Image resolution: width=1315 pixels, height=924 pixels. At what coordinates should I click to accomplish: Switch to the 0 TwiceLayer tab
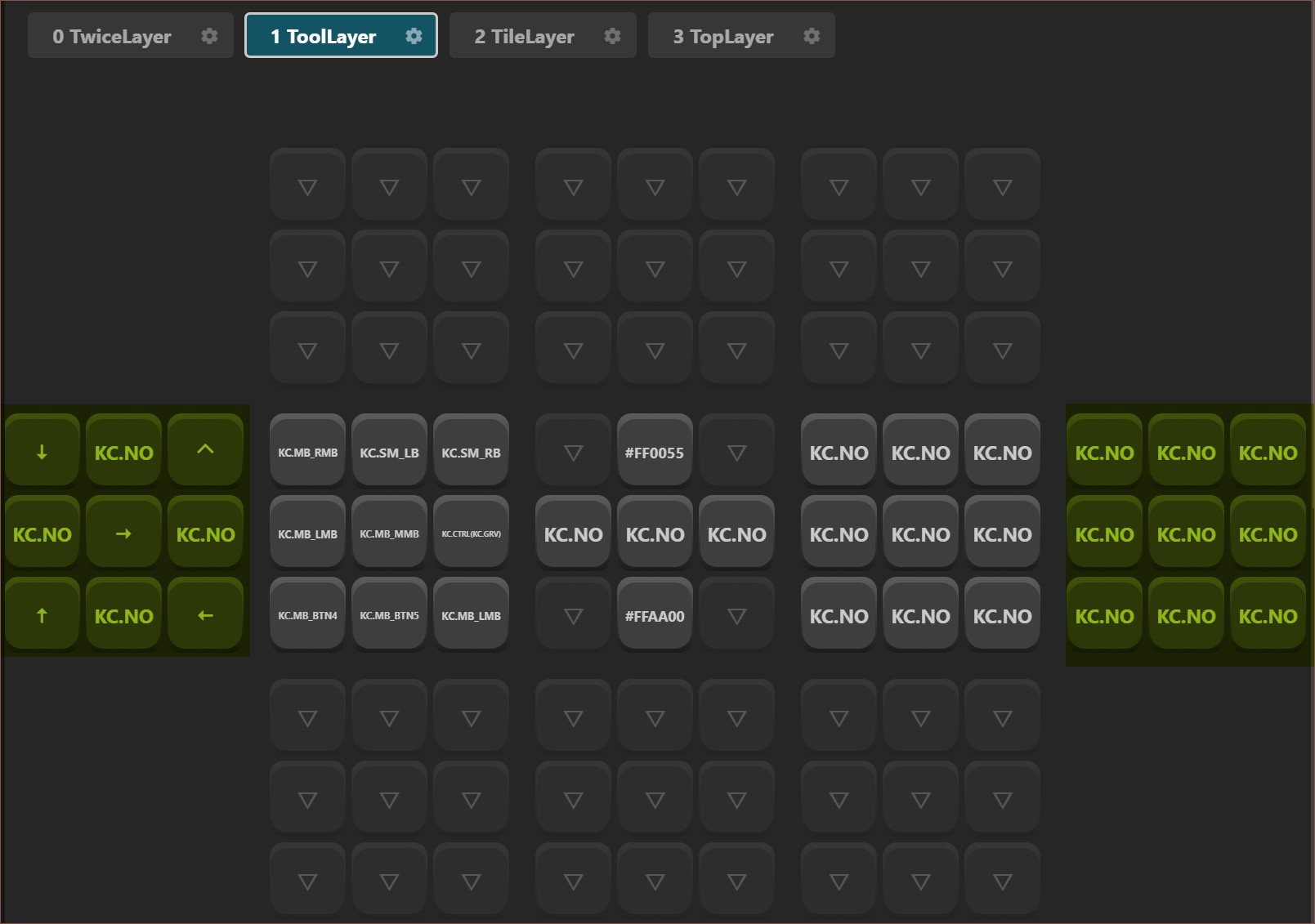coord(112,36)
